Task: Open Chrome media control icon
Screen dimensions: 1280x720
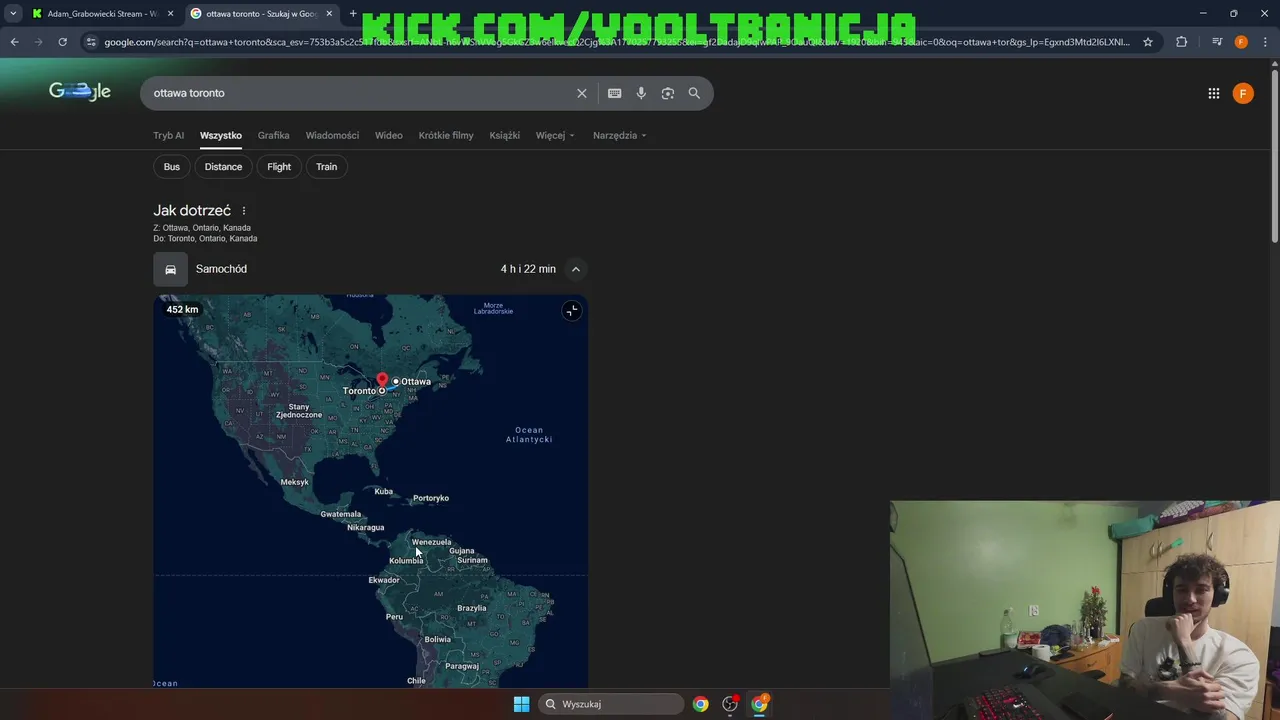Action: pos(1217,42)
